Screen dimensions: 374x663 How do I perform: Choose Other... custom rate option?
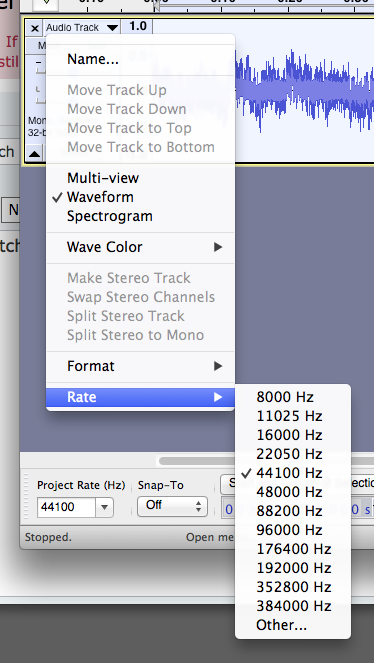point(293,625)
